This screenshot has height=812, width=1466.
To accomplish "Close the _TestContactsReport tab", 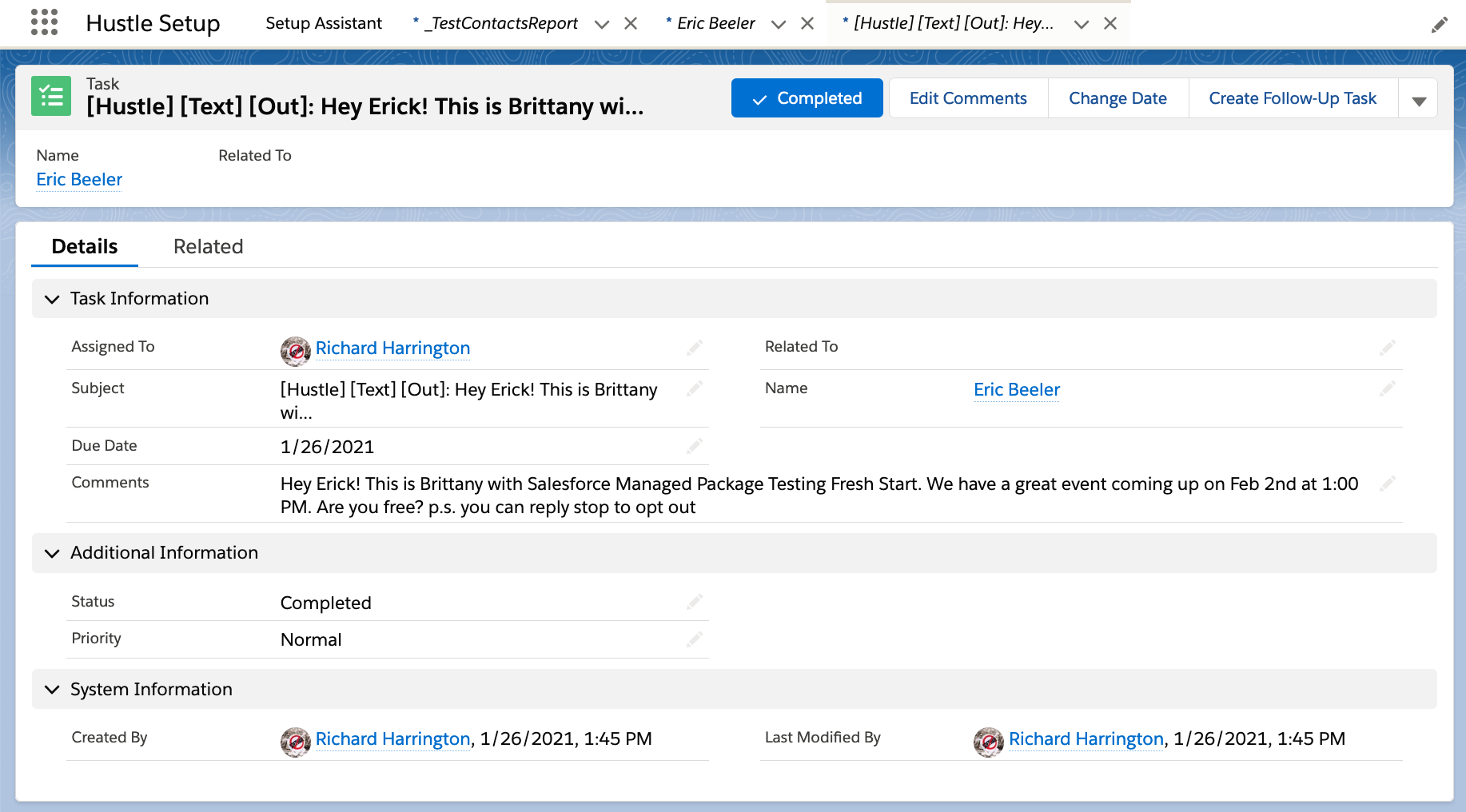I will point(631,23).
